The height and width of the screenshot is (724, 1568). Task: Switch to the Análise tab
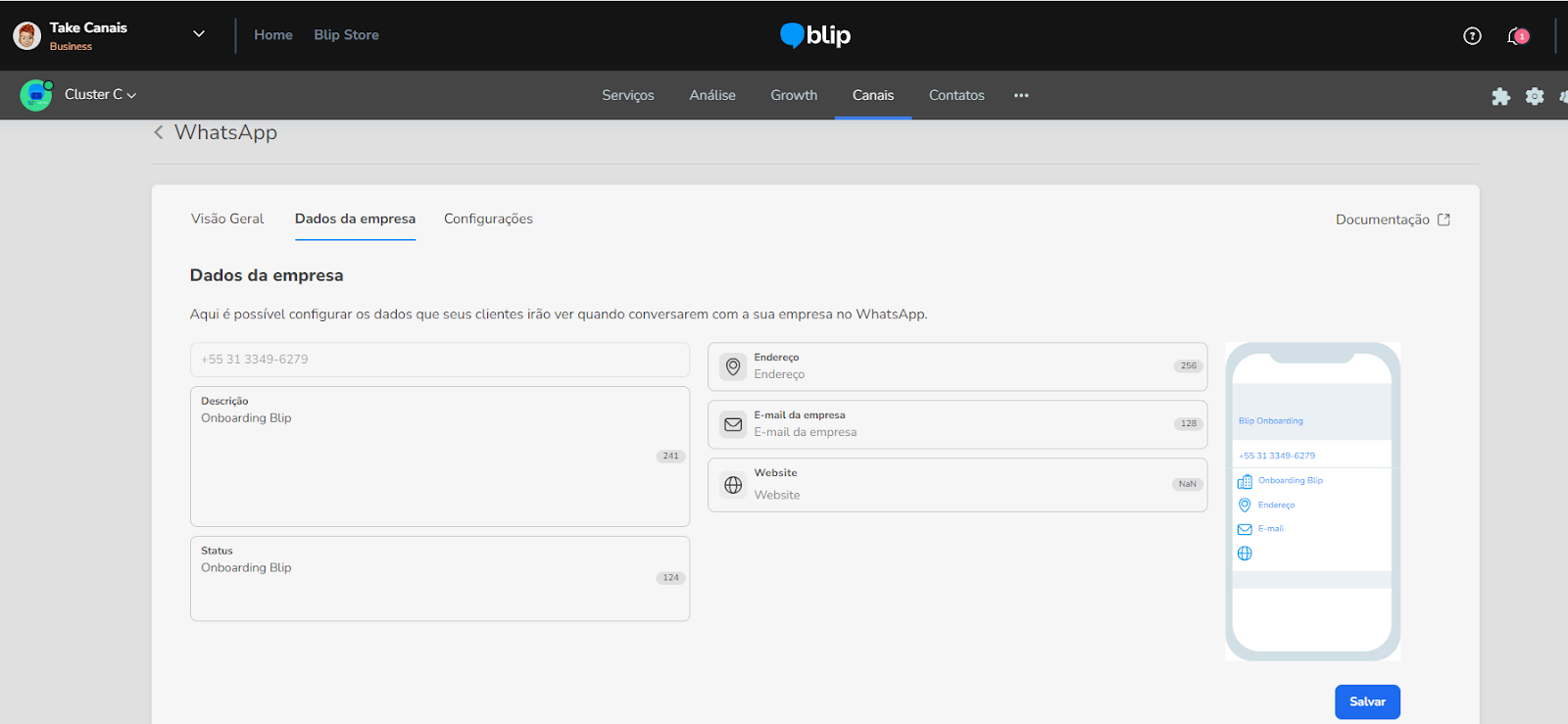coord(712,95)
